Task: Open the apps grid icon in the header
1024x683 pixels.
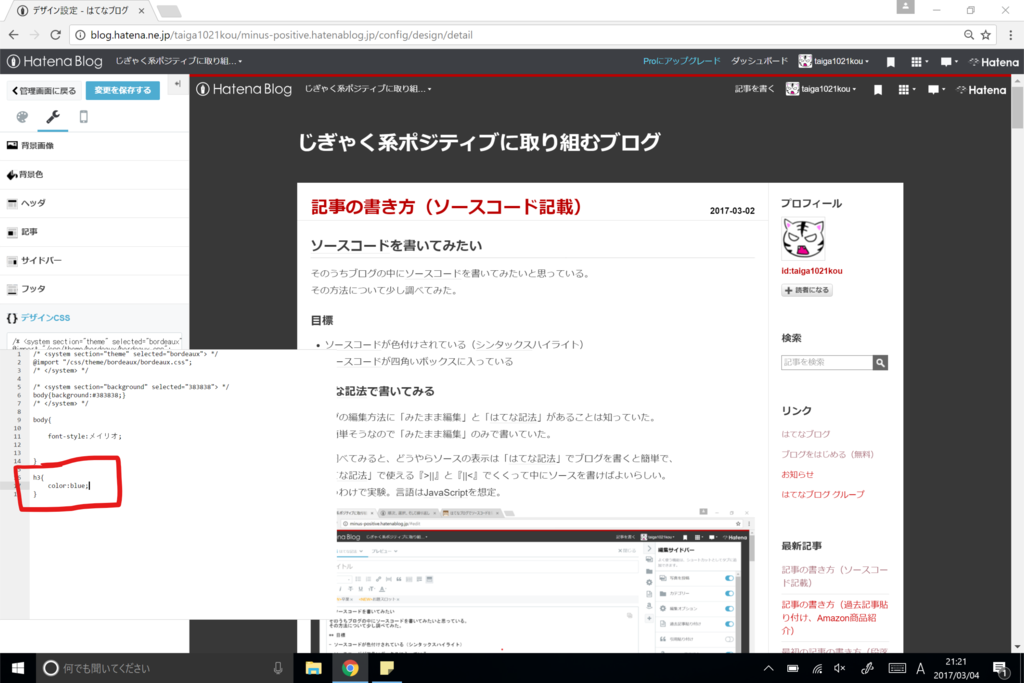Action: tap(917, 61)
